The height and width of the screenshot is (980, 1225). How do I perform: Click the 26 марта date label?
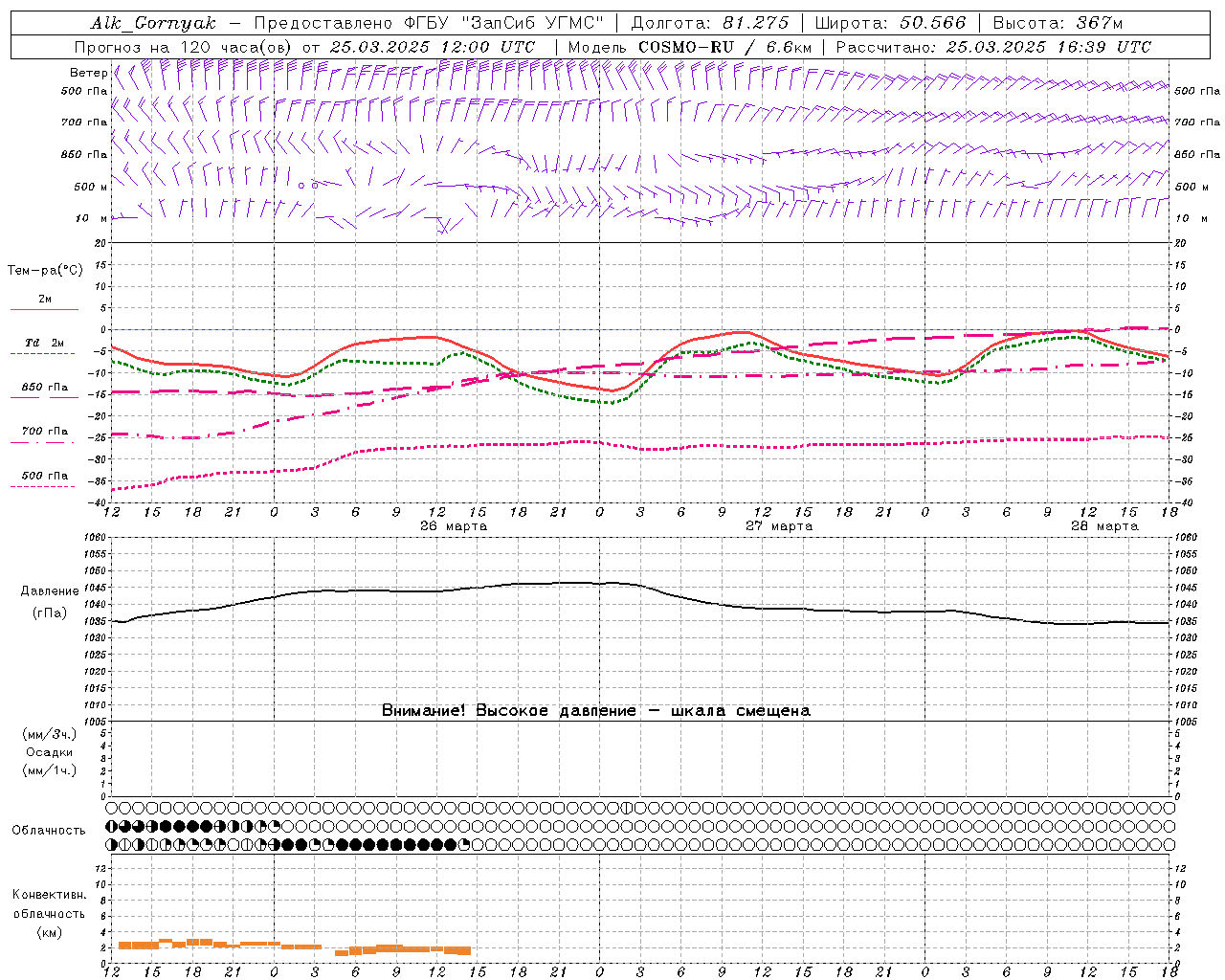coord(454,526)
